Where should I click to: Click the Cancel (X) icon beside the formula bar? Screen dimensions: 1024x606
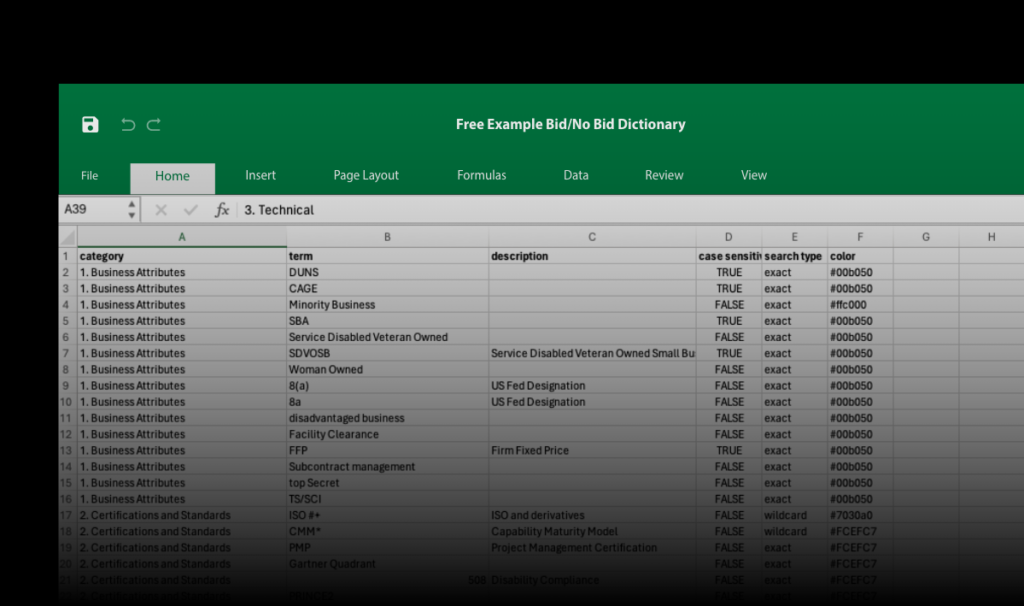(x=161, y=210)
